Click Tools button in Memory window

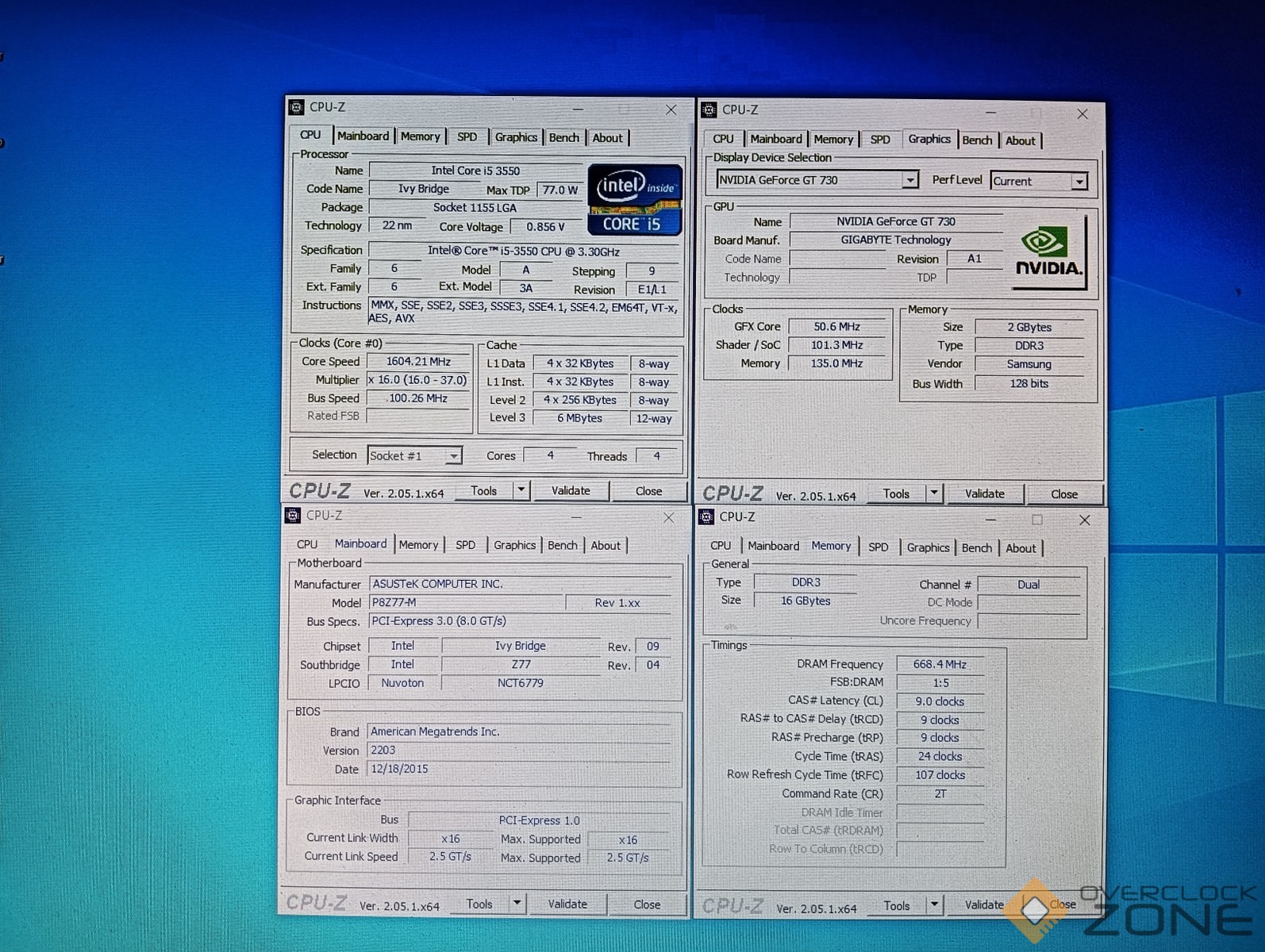pos(897,905)
